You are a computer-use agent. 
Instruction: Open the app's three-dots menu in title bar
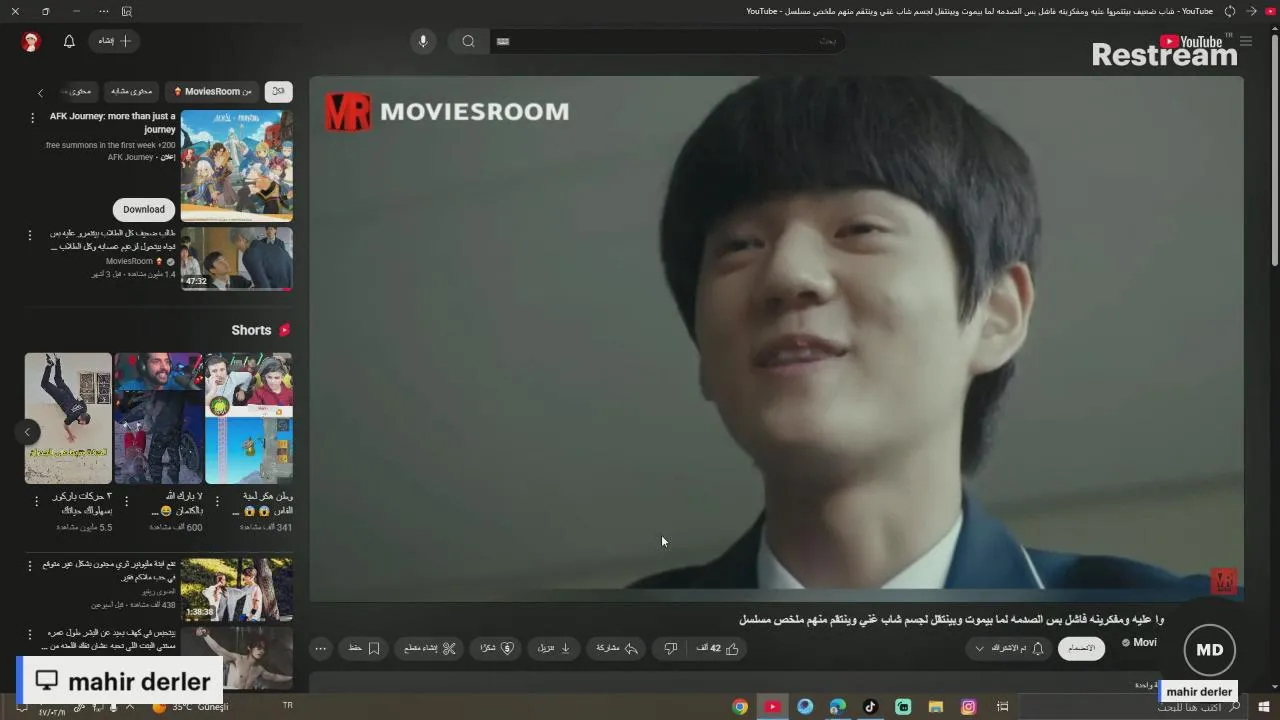coord(104,11)
